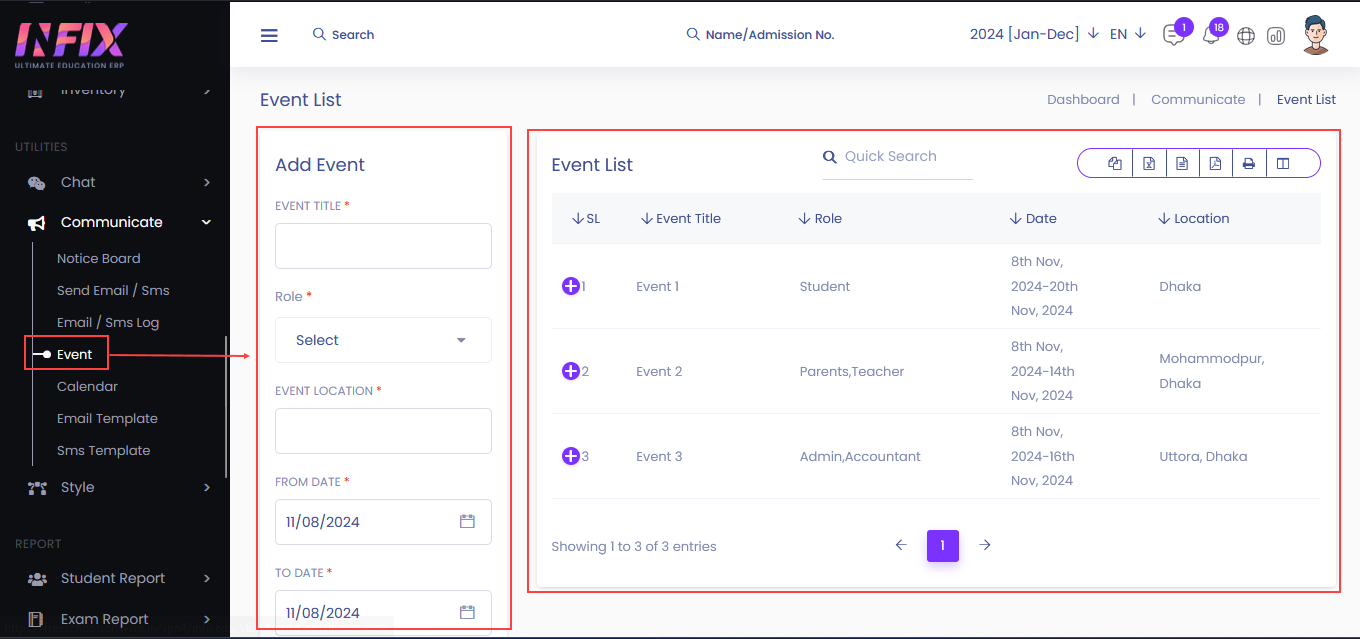Sort by the Date column

coord(1033,218)
